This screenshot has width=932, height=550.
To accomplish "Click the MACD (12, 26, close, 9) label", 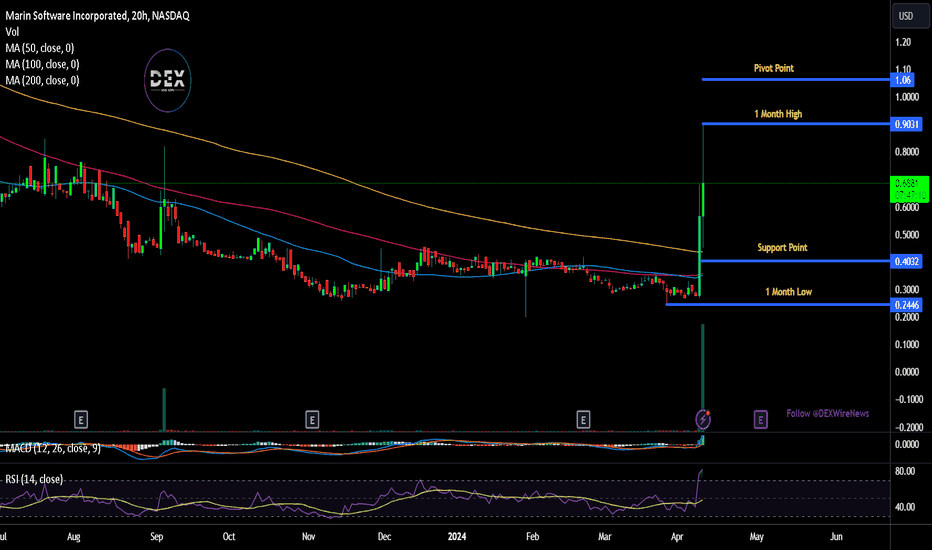I will (x=53, y=448).
